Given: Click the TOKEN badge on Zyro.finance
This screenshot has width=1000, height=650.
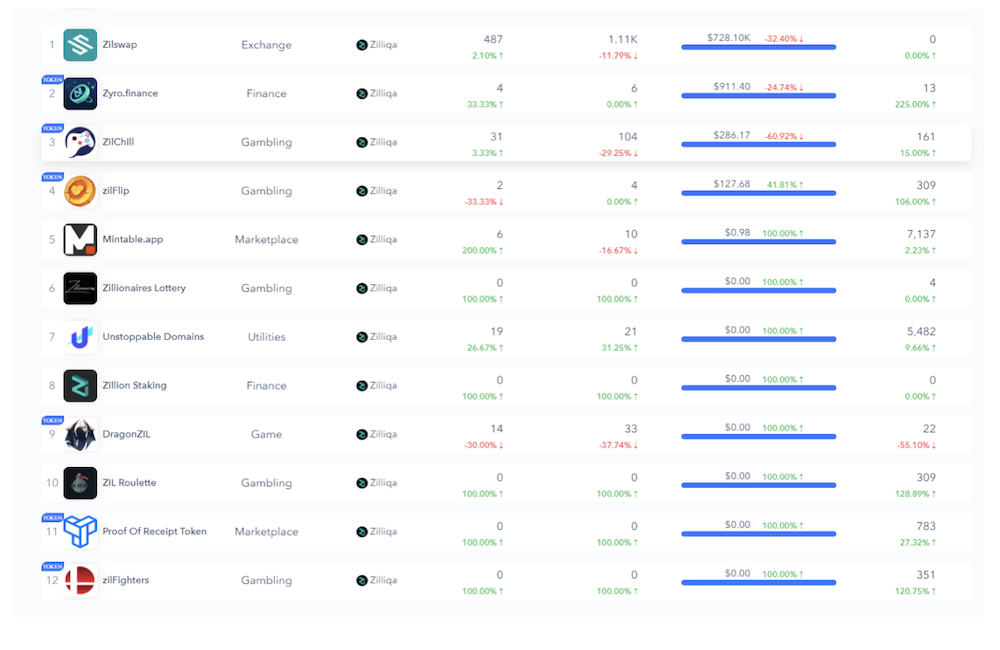Looking at the screenshot, I should pyautogui.click(x=52, y=80).
